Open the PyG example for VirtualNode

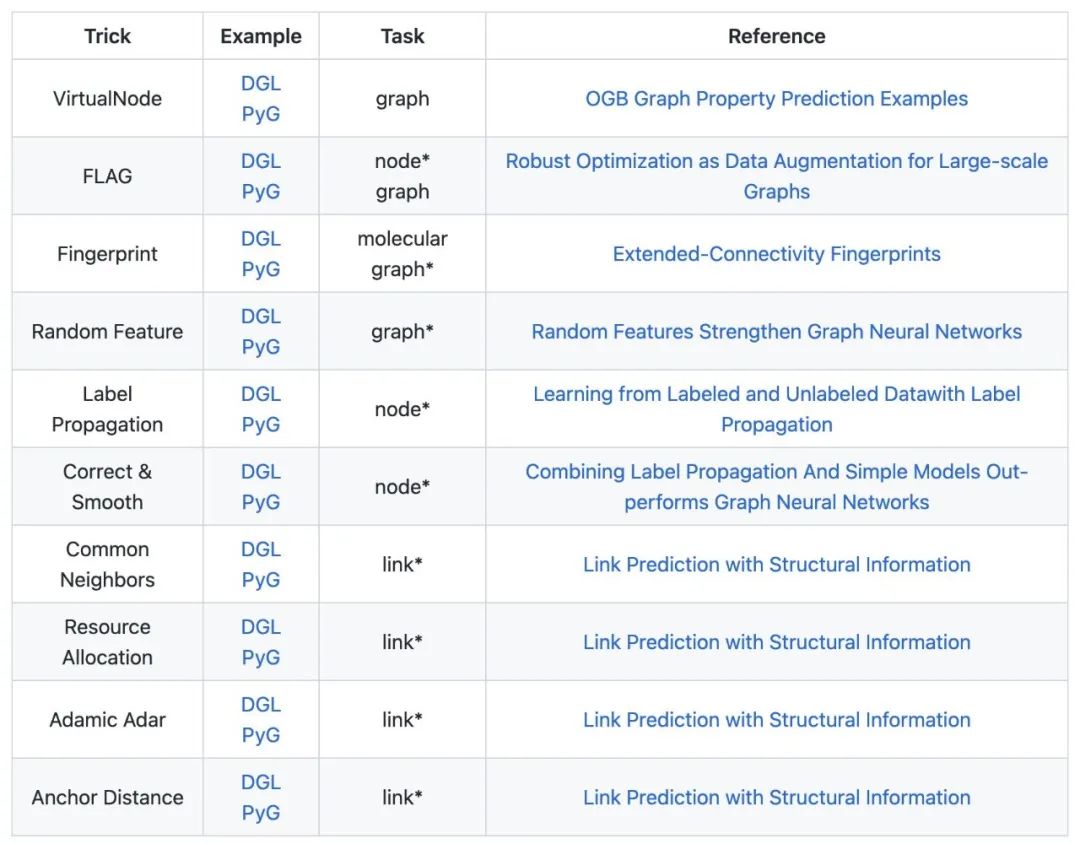click(260, 114)
